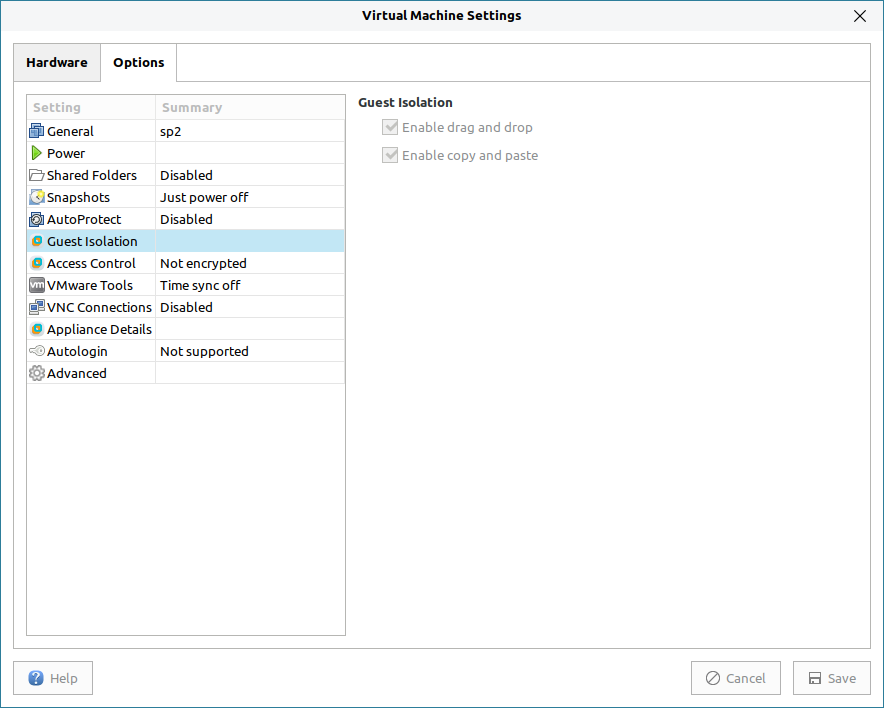Image resolution: width=884 pixels, height=708 pixels.
Task: Click the Shared Folders folder icon
Action: (x=37, y=175)
